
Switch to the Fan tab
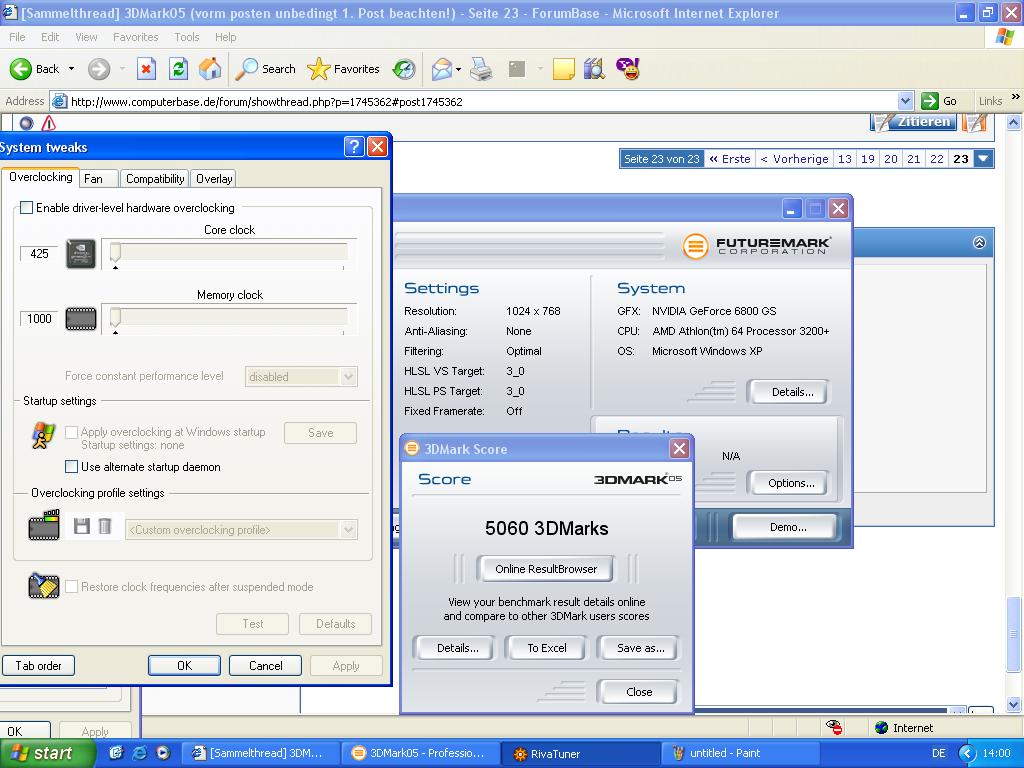[99, 178]
